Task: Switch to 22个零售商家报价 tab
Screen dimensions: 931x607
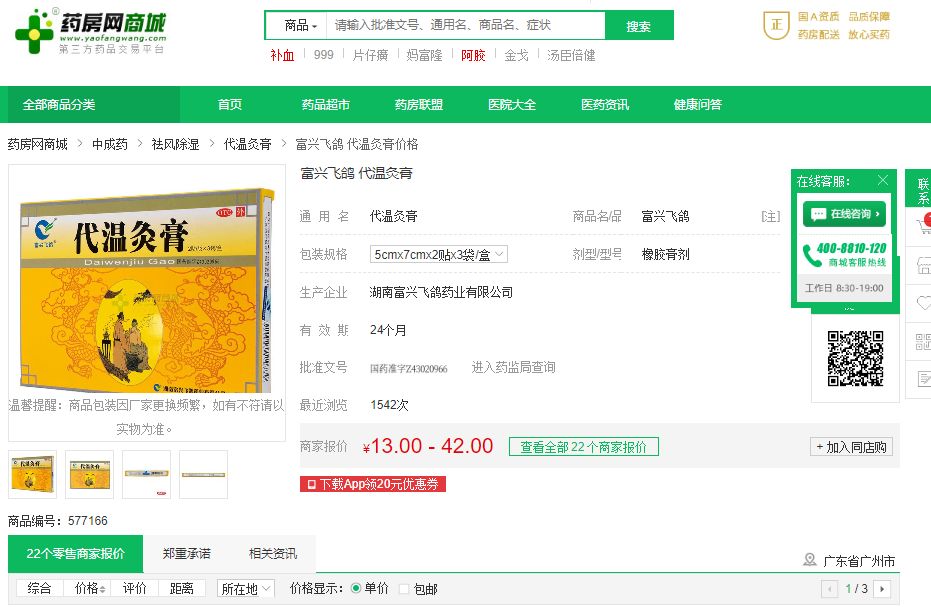Action: tap(75, 554)
